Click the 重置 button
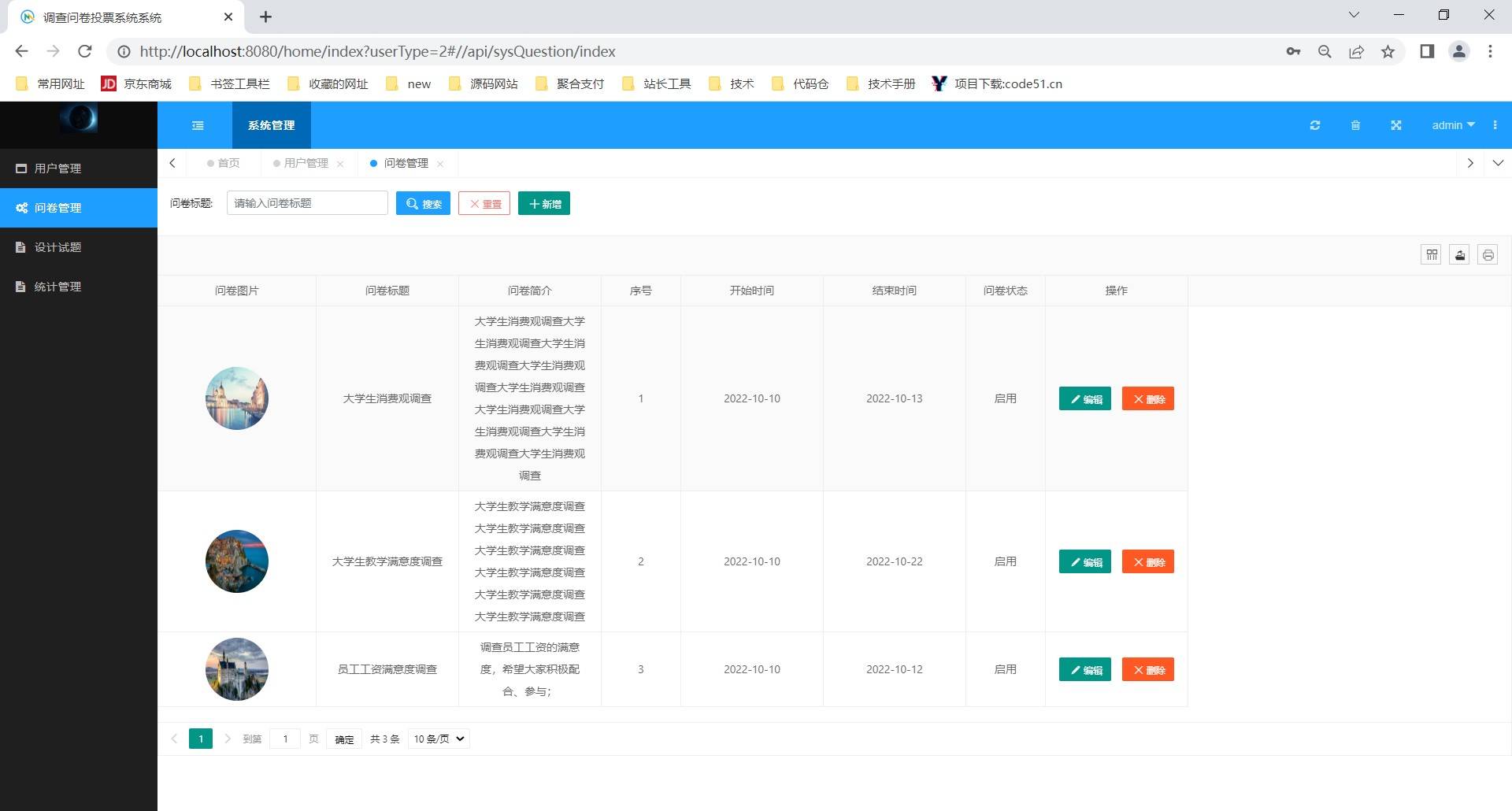1512x811 pixels. pos(484,203)
